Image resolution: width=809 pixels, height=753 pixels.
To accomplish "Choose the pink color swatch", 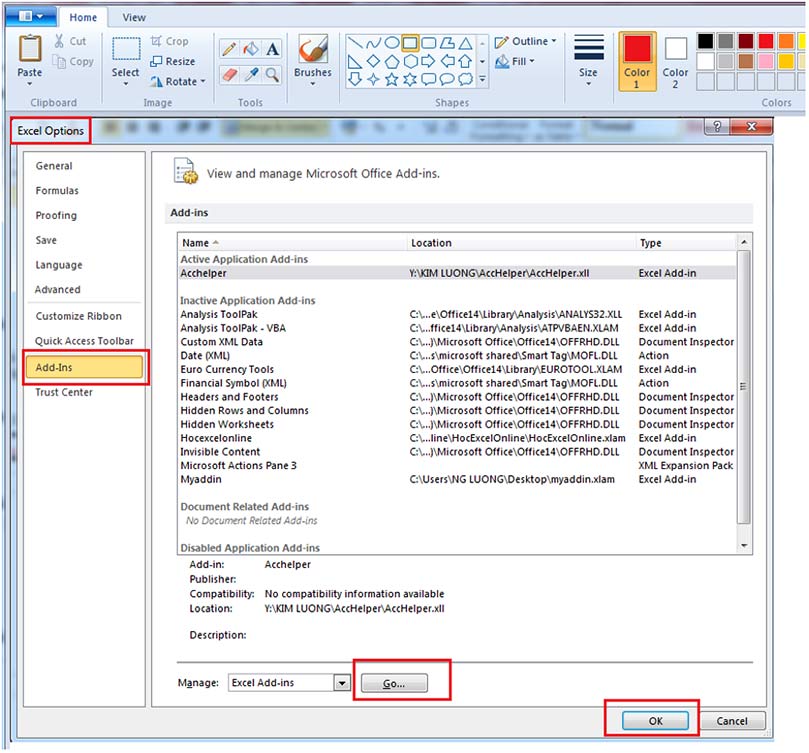I will [766, 61].
